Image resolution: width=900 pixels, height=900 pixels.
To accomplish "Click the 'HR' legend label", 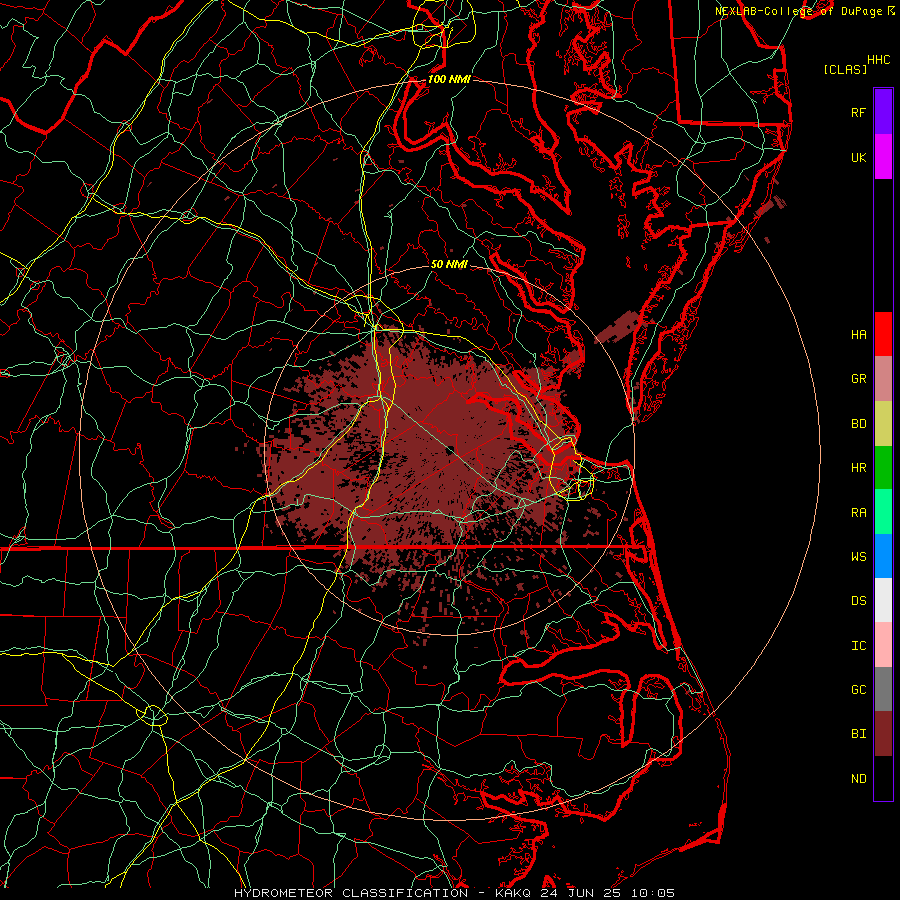I will click(x=858, y=468).
